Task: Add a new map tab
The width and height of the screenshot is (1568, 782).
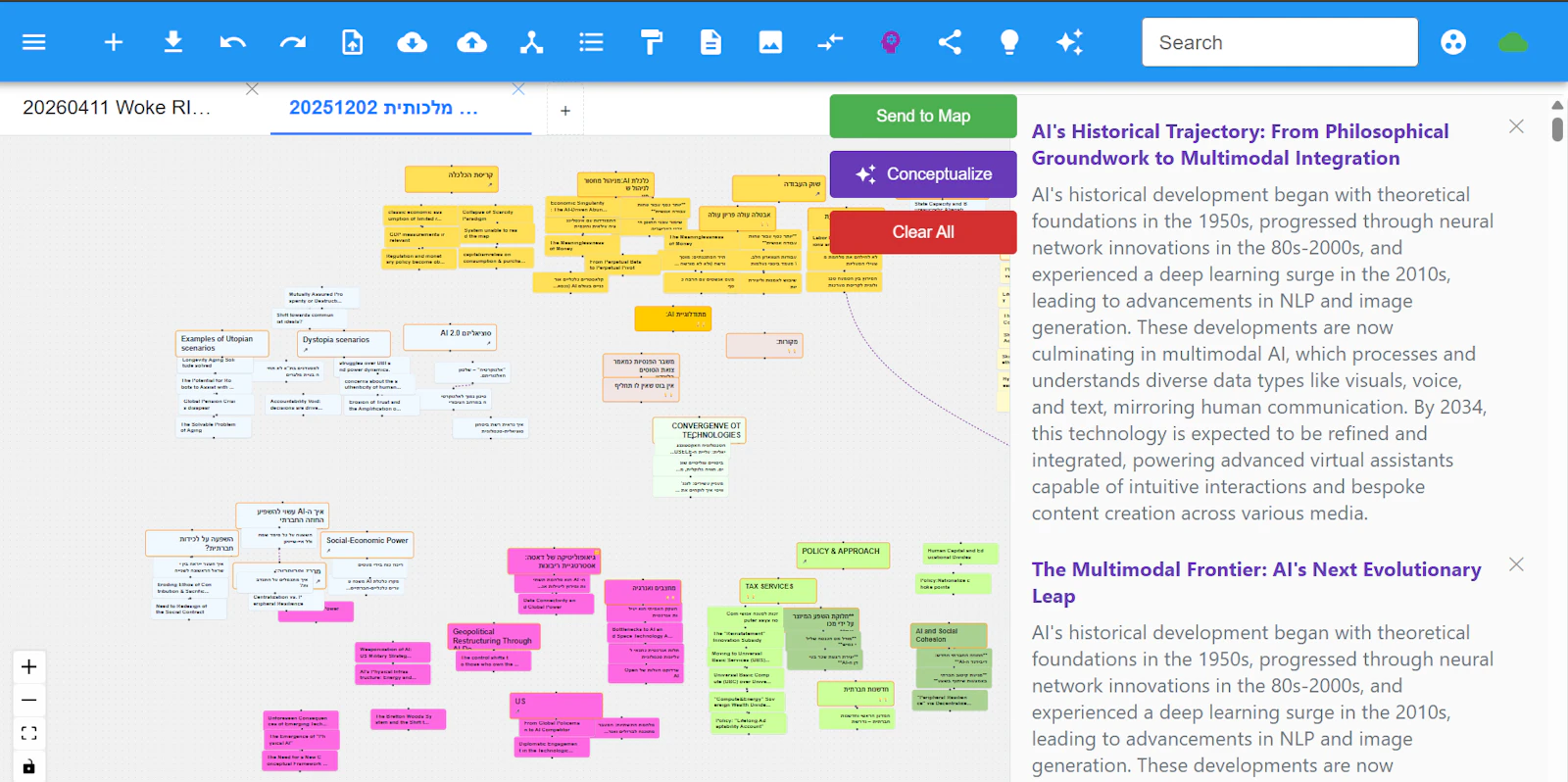Action: (x=565, y=111)
